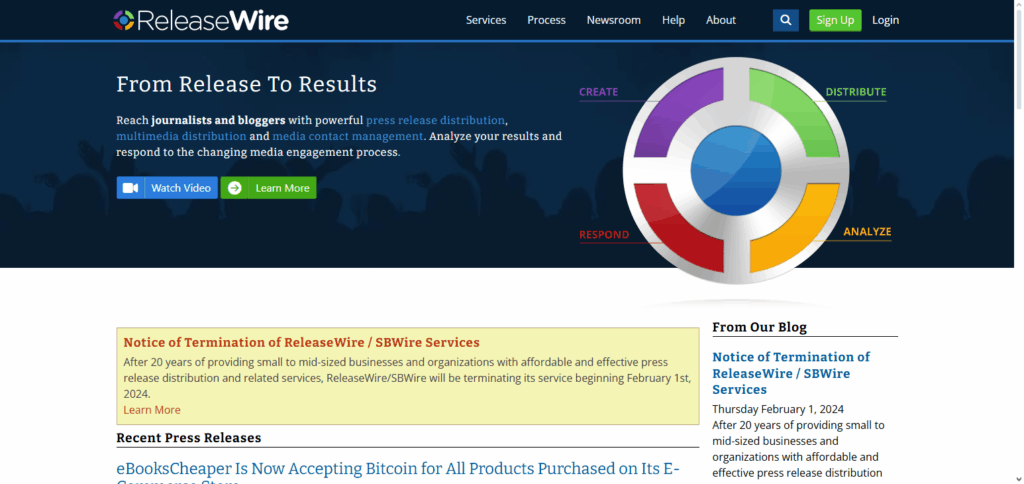The height and width of the screenshot is (484, 1024).
Task: Open the Services menu
Action: (x=486, y=20)
